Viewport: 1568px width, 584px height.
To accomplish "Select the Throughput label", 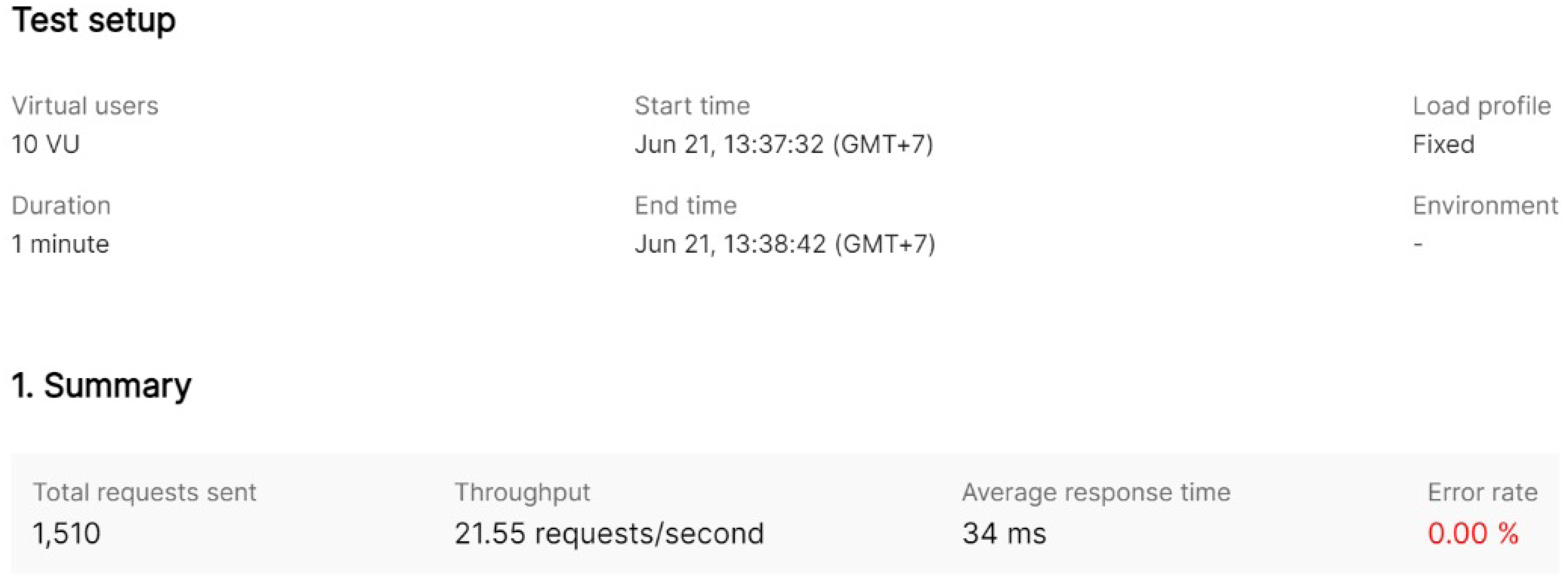I will click(522, 492).
